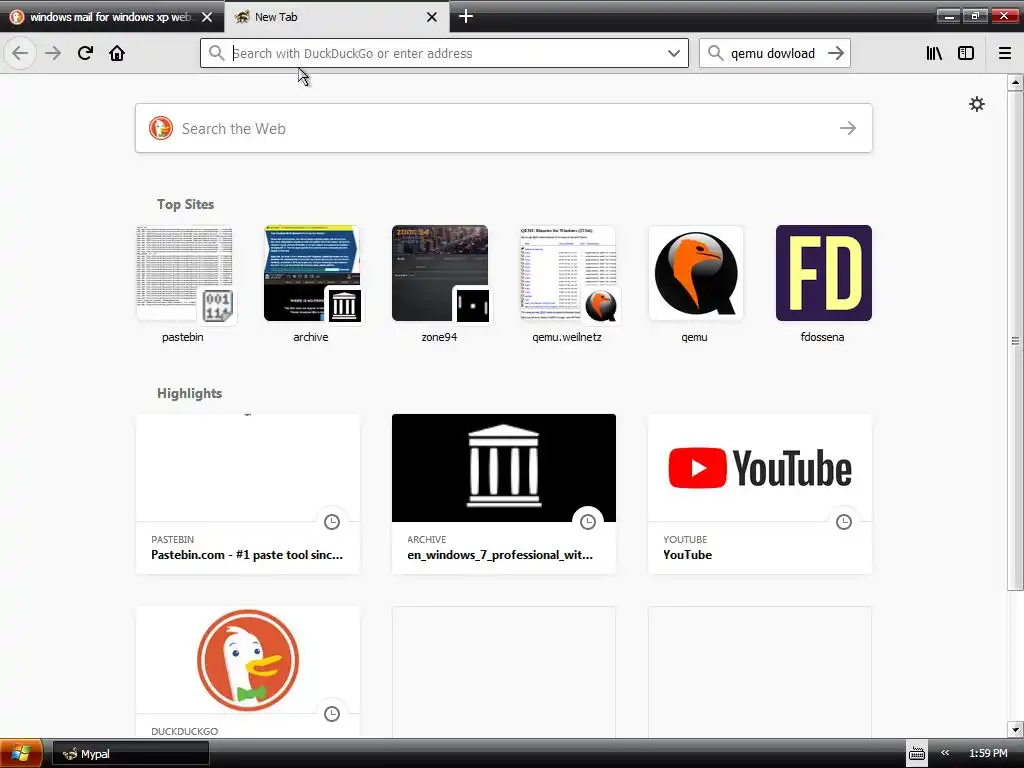
Task: Select the New Tab tab
Action: click(x=337, y=17)
